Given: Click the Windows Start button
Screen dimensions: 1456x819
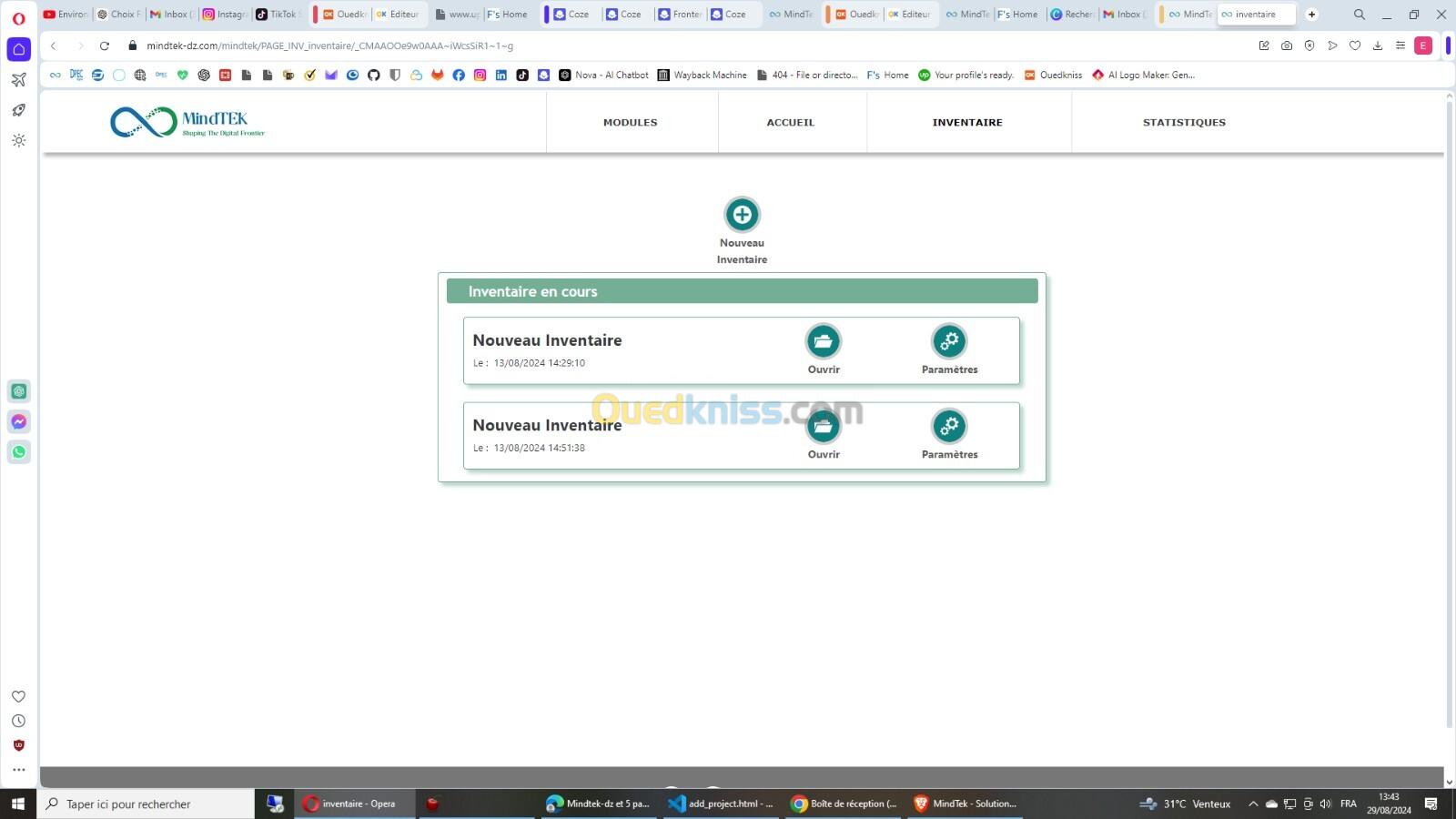Looking at the screenshot, I should pos(17,804).
